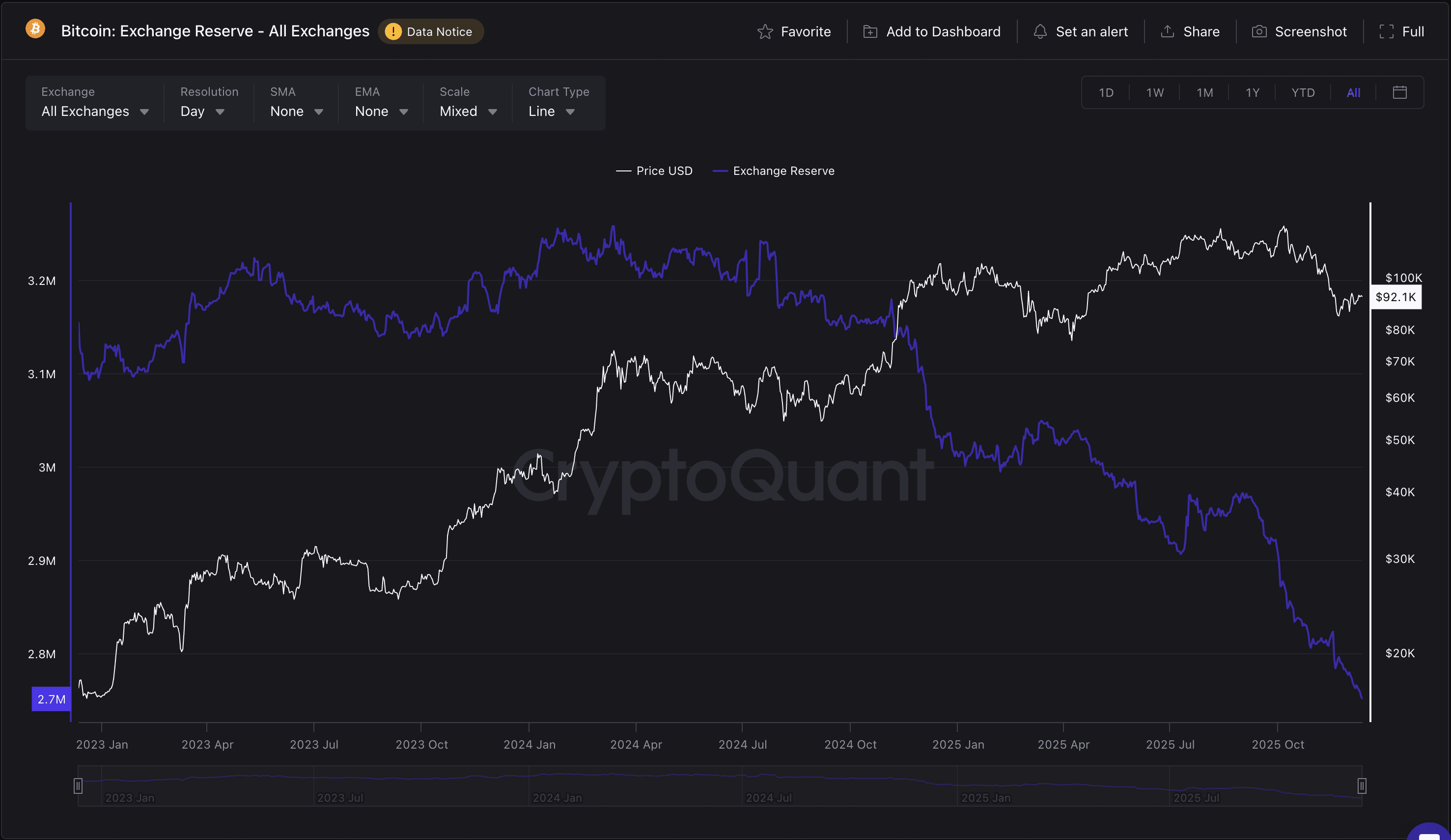Image resolution: width=1451 pixels, height=840 pixels.
Task: Click the Add to Dashboard icon
Action: 870,31
